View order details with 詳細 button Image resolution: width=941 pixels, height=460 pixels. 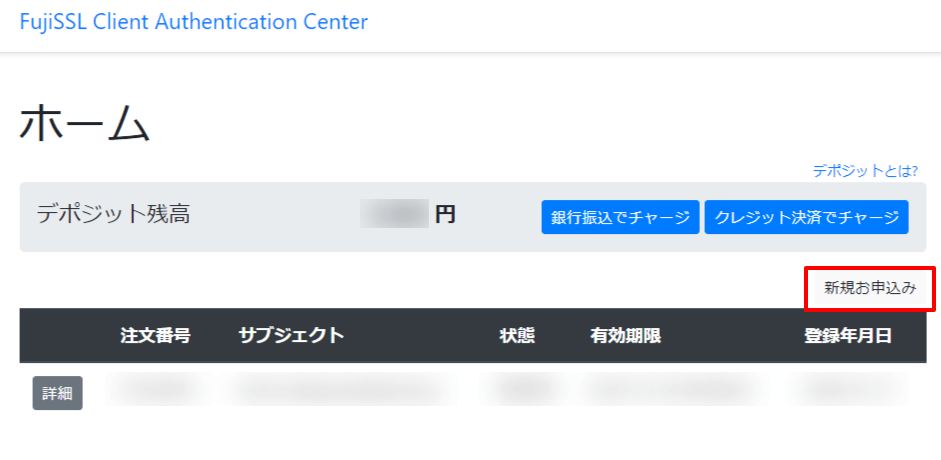tap(58, 393)
